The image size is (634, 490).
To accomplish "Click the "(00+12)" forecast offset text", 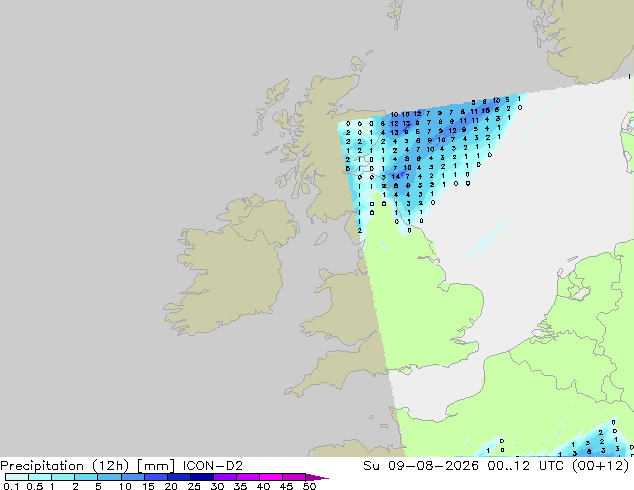I will tap(600, 466).
